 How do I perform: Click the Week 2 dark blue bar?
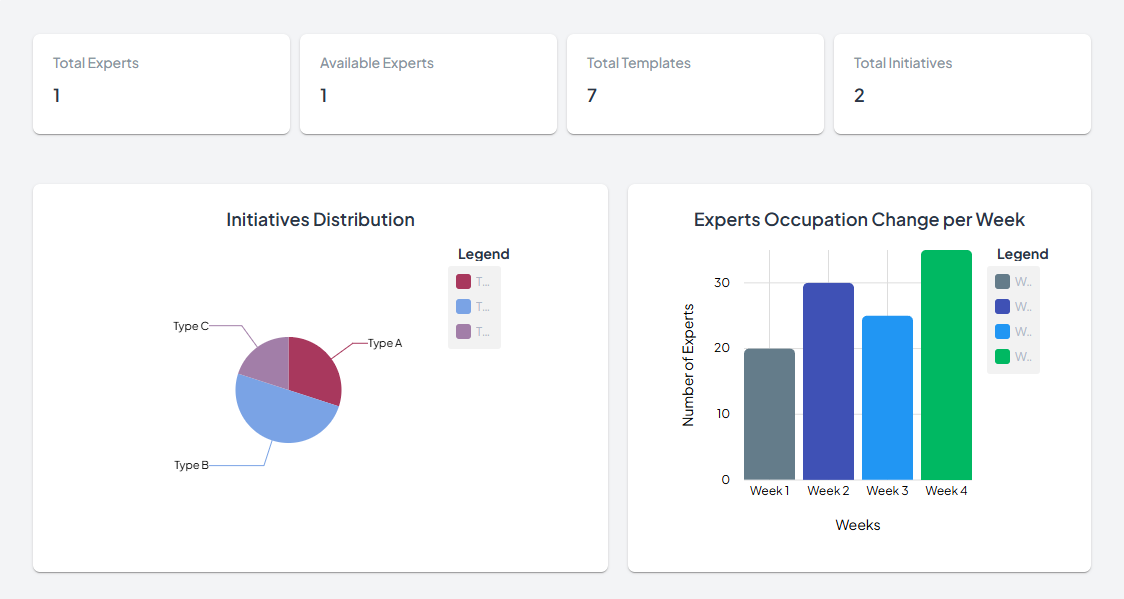tap(828, 381)
